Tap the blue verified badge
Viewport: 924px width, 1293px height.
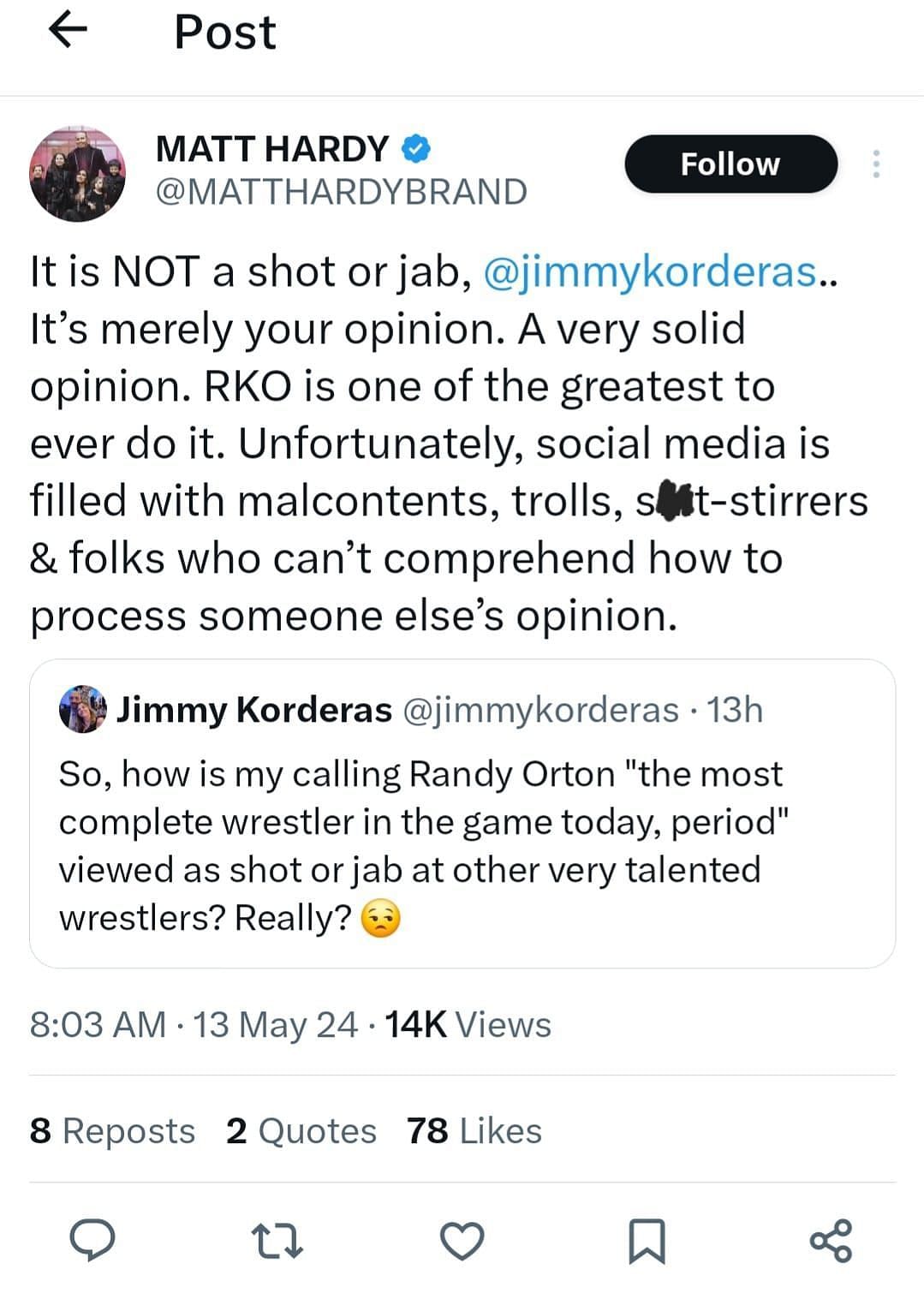[416, 149]
